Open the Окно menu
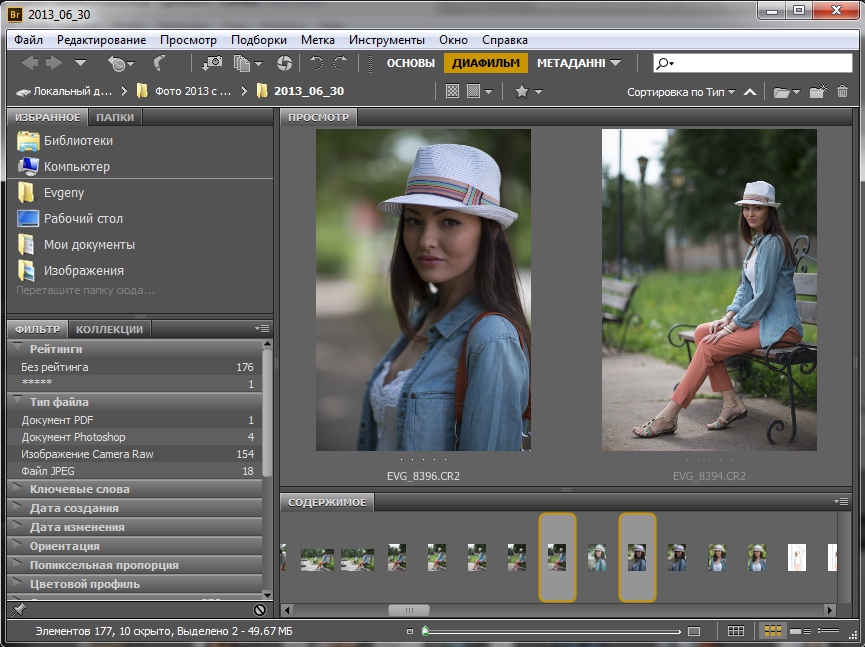This screenshot has height=647, width=865. [453, 40]
